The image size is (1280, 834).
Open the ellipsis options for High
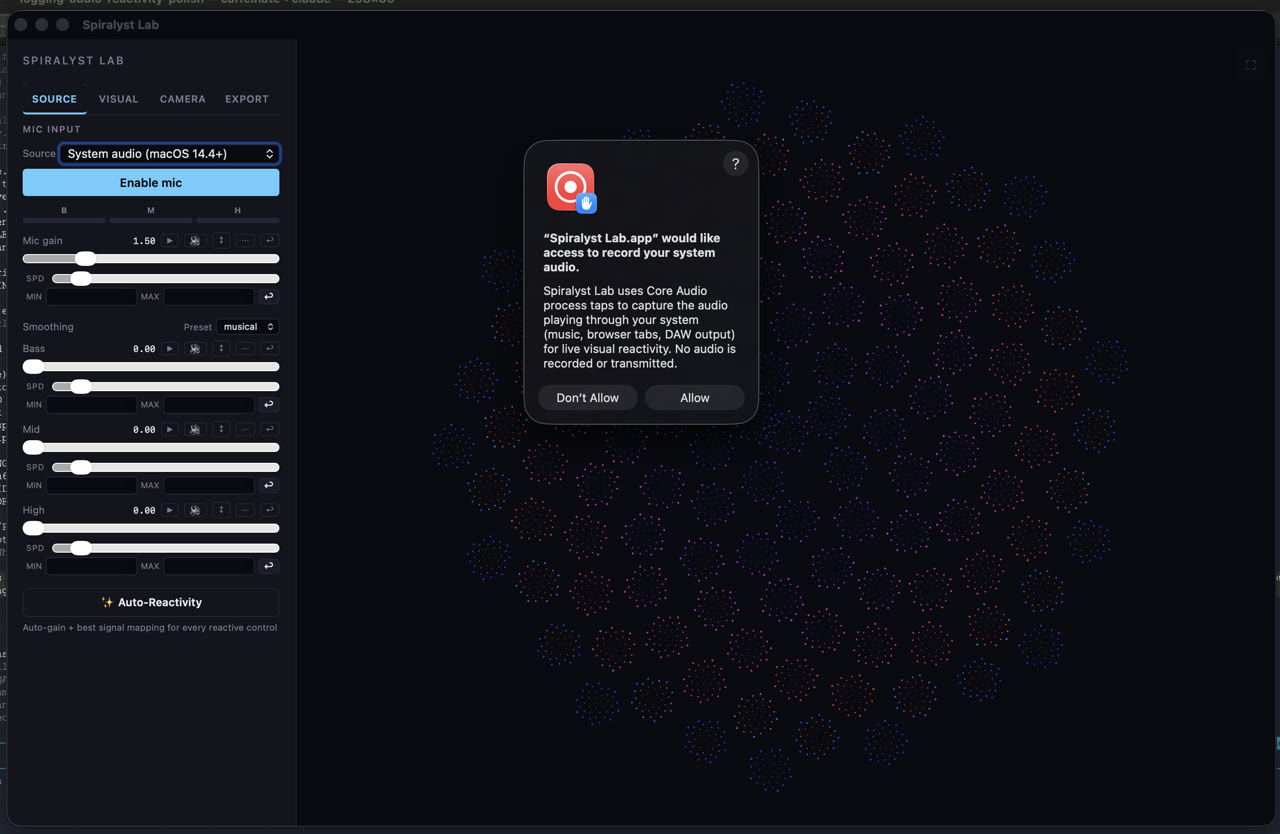pos(245,511)
